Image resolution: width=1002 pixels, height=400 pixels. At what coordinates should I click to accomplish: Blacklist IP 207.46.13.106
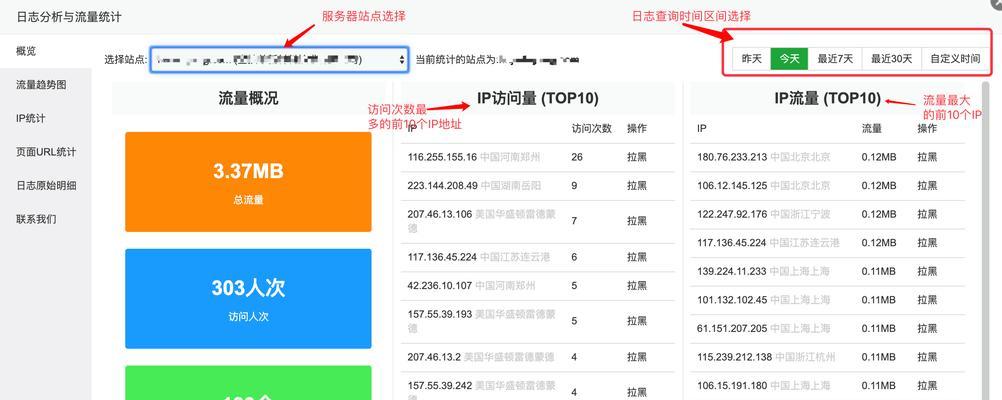[x=637, y=220]
